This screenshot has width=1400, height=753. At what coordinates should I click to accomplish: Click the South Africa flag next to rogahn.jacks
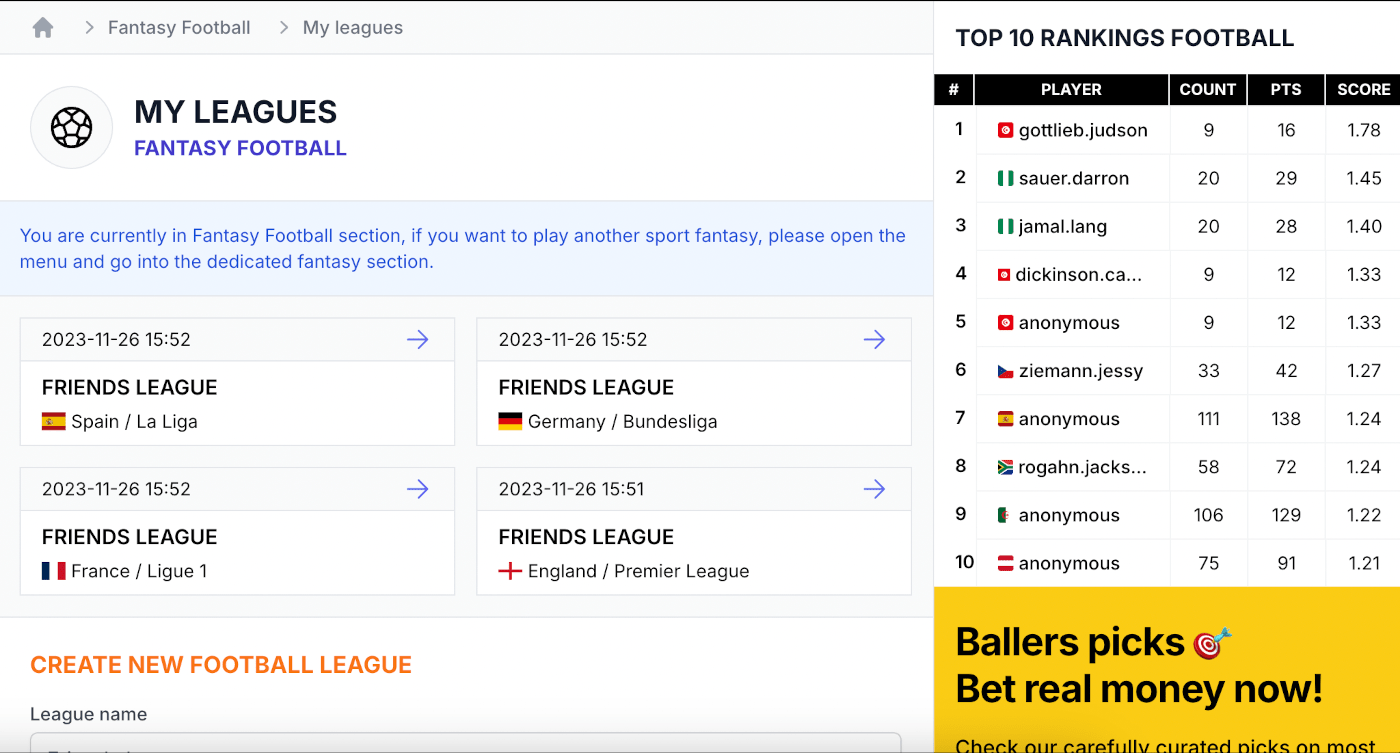pos(1005,466)
